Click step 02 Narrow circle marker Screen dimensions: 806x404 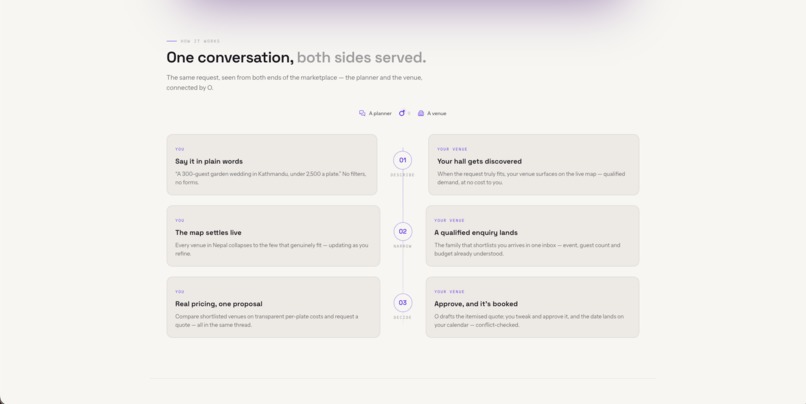tap(402, 232)
